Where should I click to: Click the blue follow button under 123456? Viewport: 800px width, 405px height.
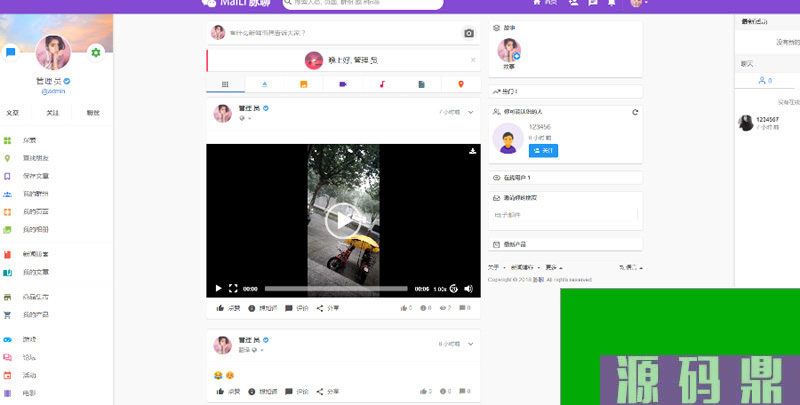coord(543,151)
